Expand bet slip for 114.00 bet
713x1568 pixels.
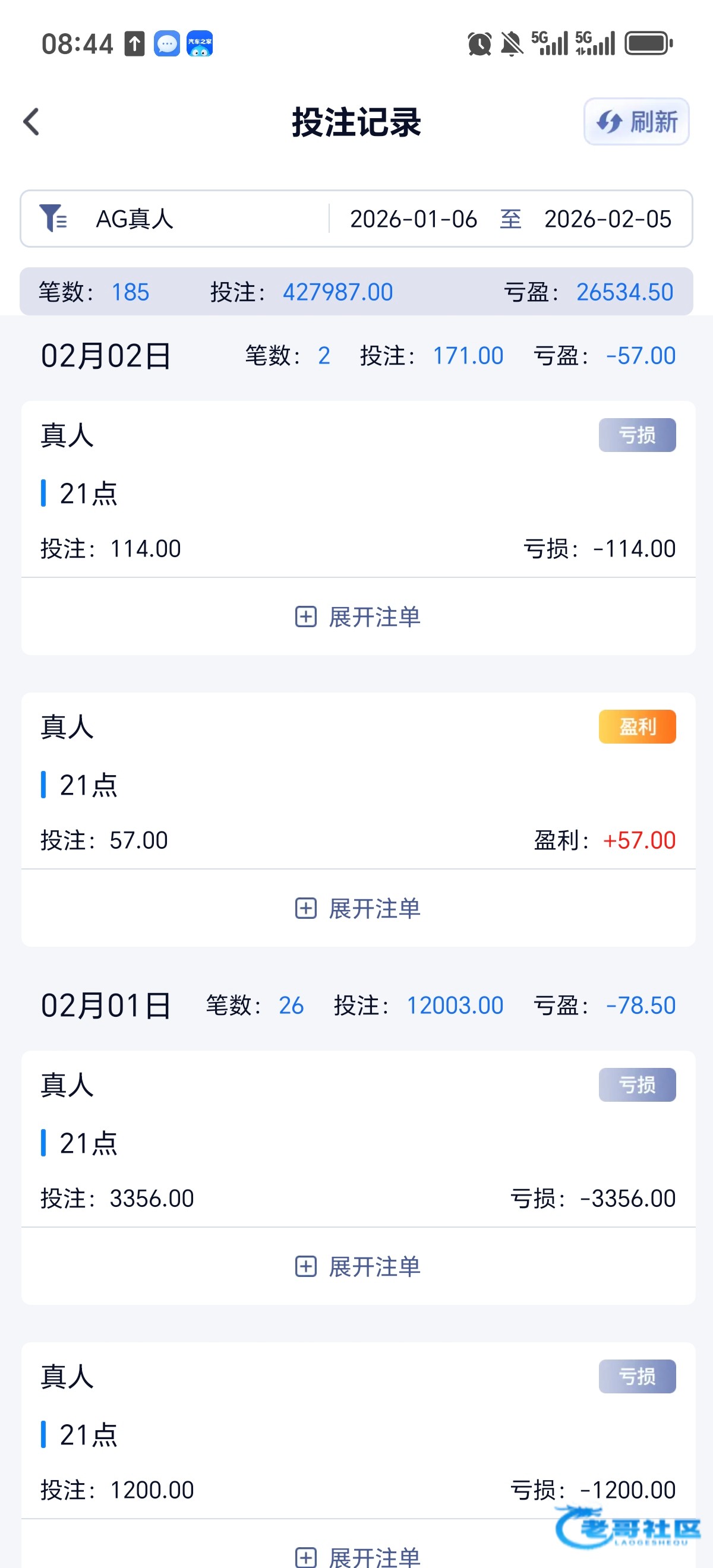(358, 617)
